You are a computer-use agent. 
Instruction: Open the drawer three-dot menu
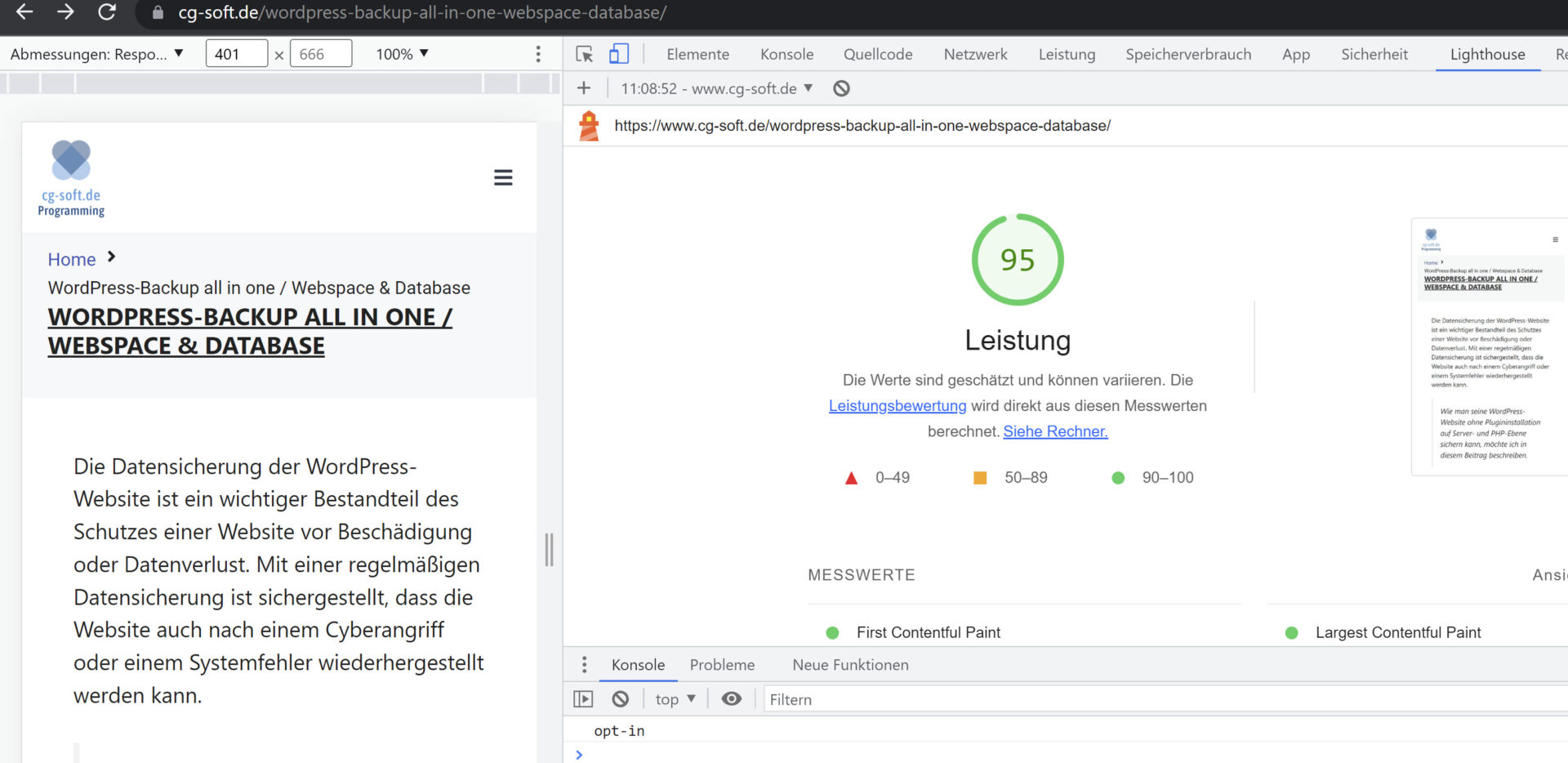(x=584, y=665)
